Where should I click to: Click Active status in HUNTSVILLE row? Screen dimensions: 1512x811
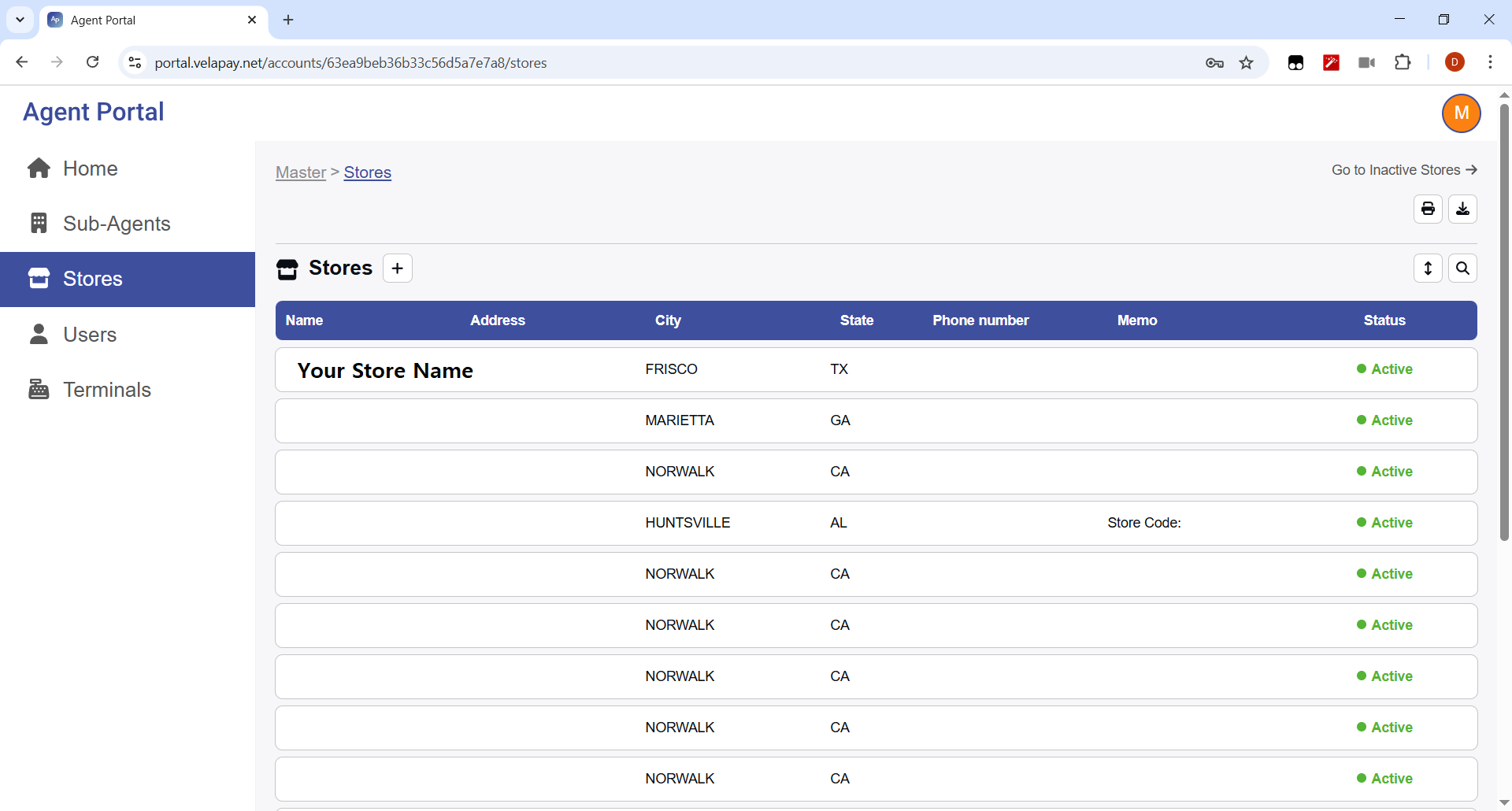point(1384,523)
